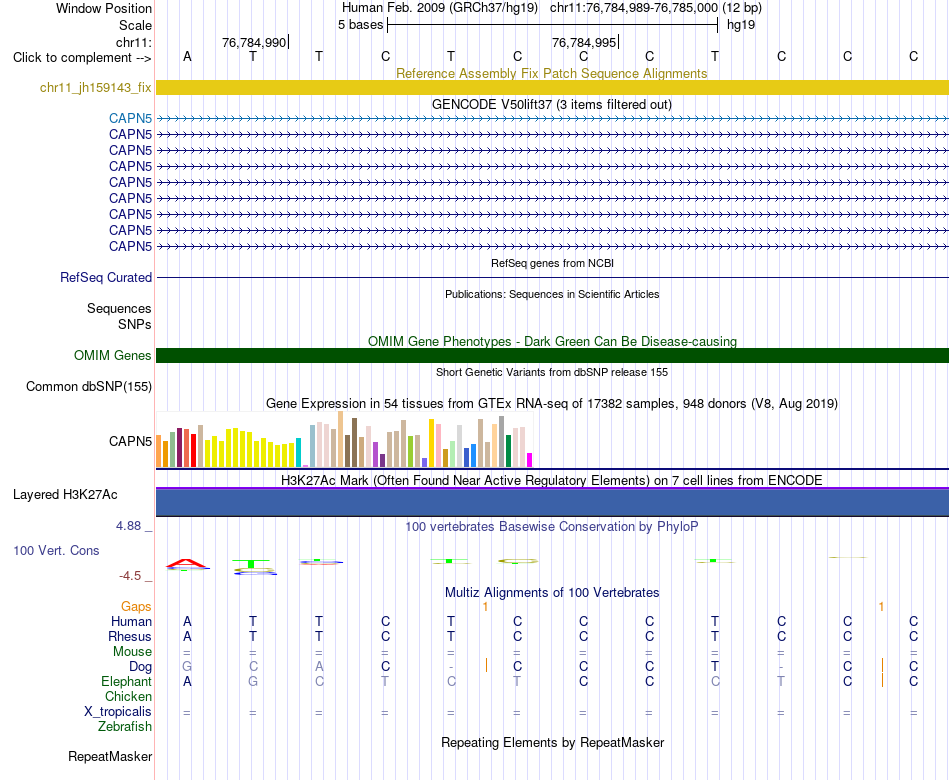
Task: Click the yellow chr11_jh159143_fix patch alignment bar
Action: [x=552, y=87]
